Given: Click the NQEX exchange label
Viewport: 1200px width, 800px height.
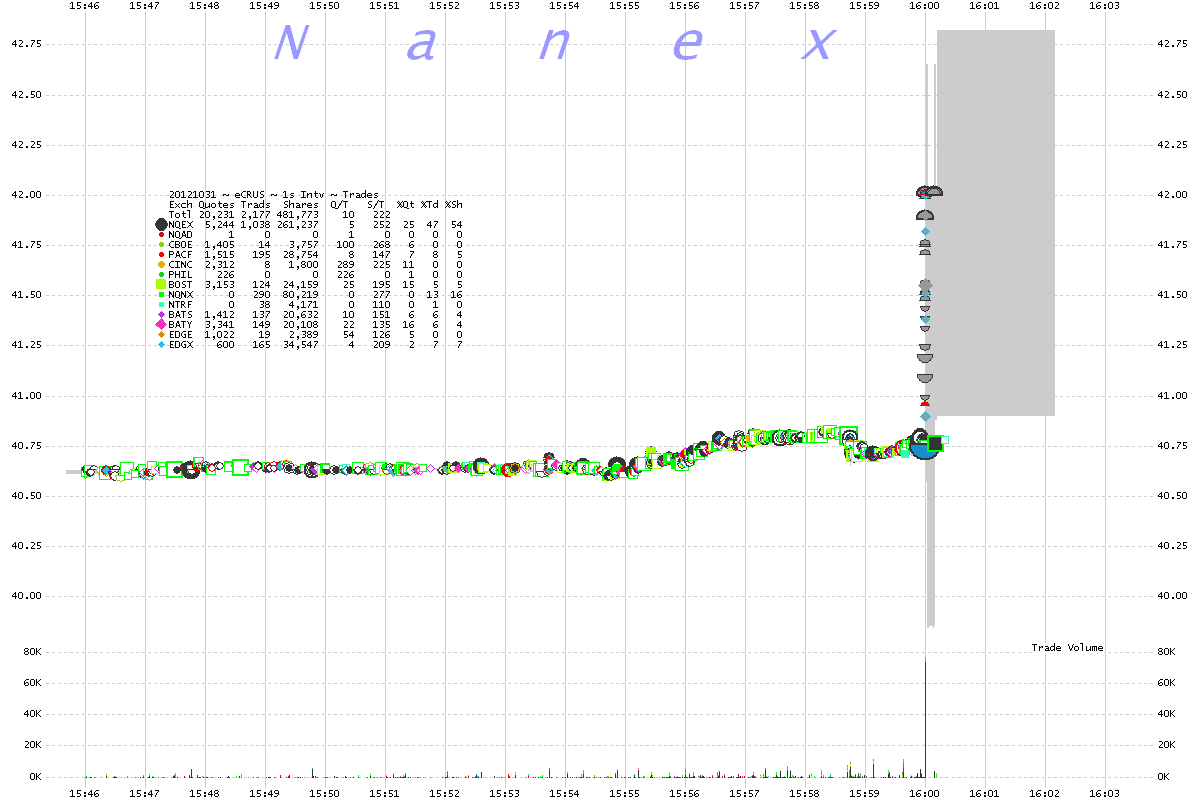Looking at the screenshot, I should 181,224.
